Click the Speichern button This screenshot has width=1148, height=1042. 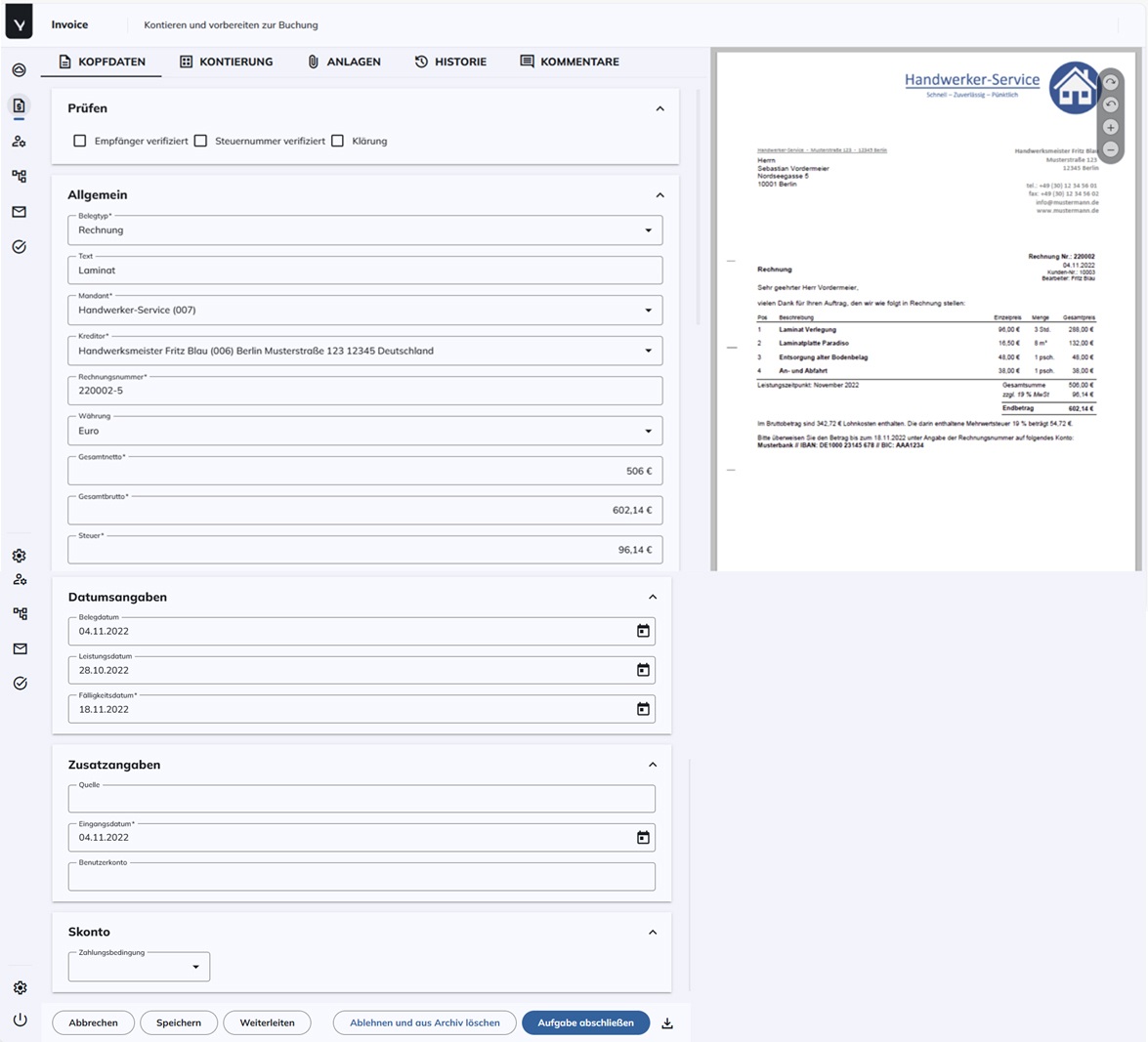click(x=179, y=1022)
